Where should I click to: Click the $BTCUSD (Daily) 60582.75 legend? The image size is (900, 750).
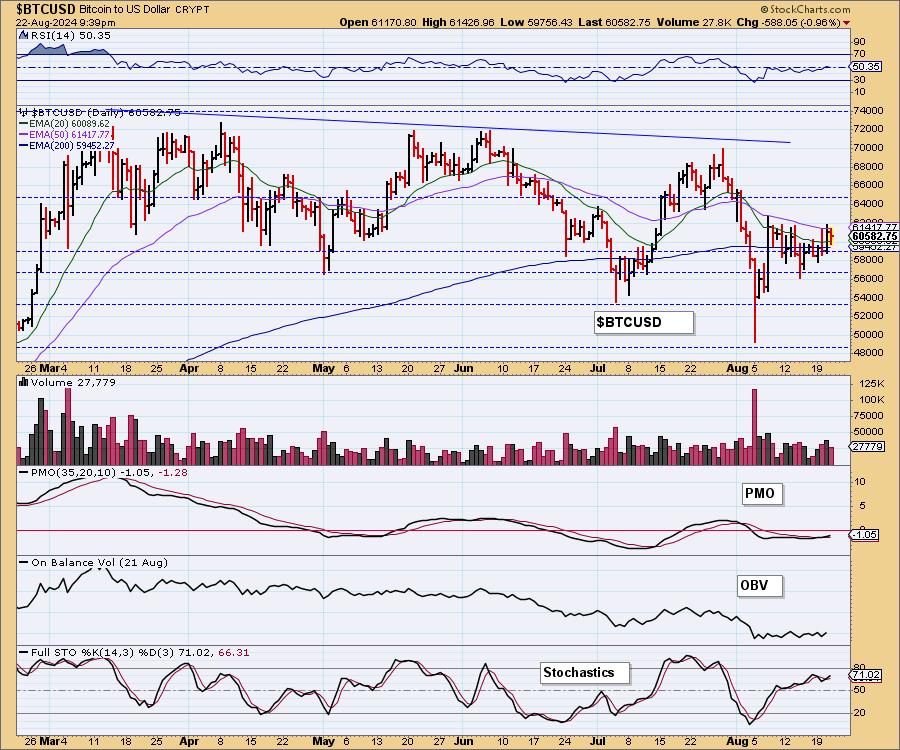tap(106, 112)
